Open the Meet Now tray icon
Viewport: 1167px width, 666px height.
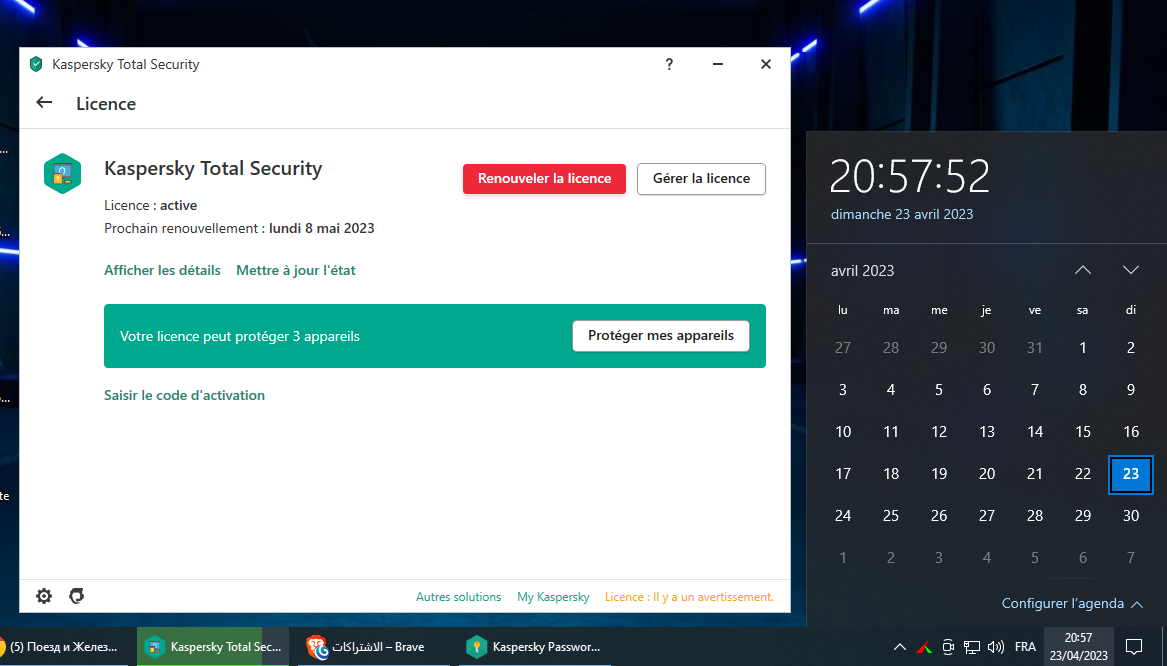click(x=947, y=647)
